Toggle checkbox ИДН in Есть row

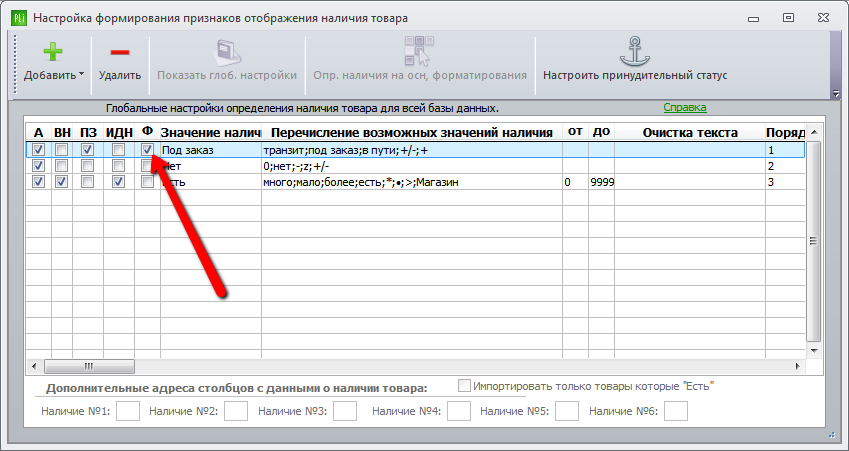click(119, 182)
